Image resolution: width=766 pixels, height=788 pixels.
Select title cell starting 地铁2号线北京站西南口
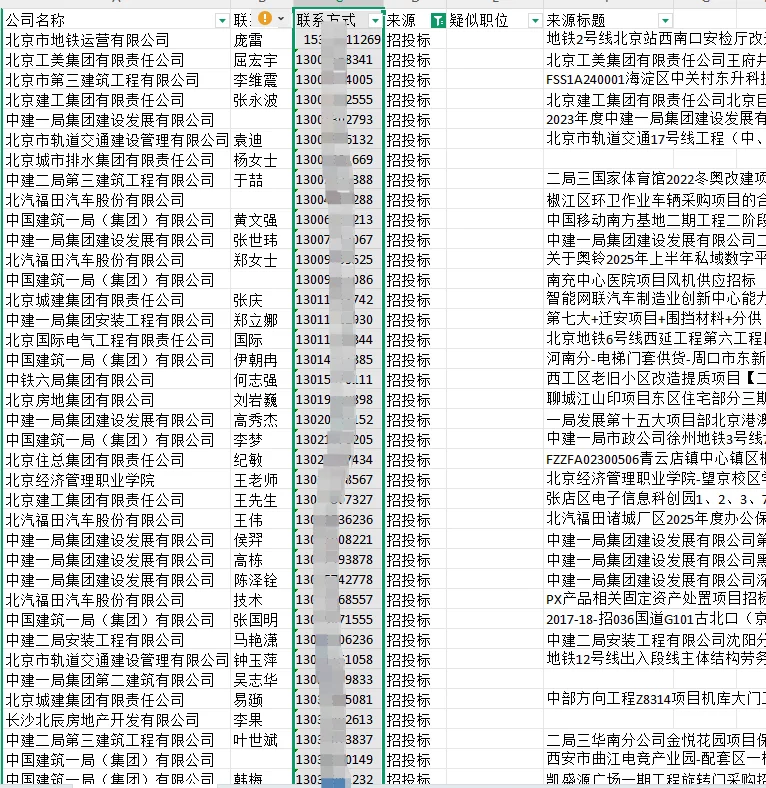(655, 39)
